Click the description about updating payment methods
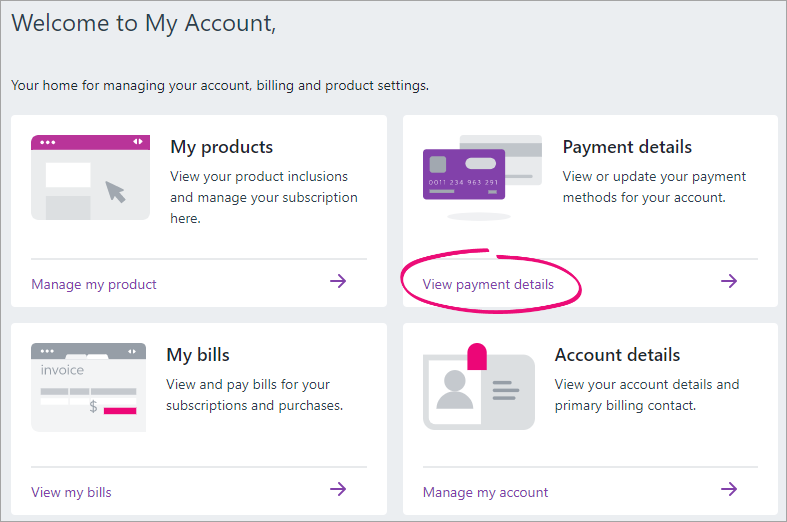 pyautogui.click(x=654, y=187)
